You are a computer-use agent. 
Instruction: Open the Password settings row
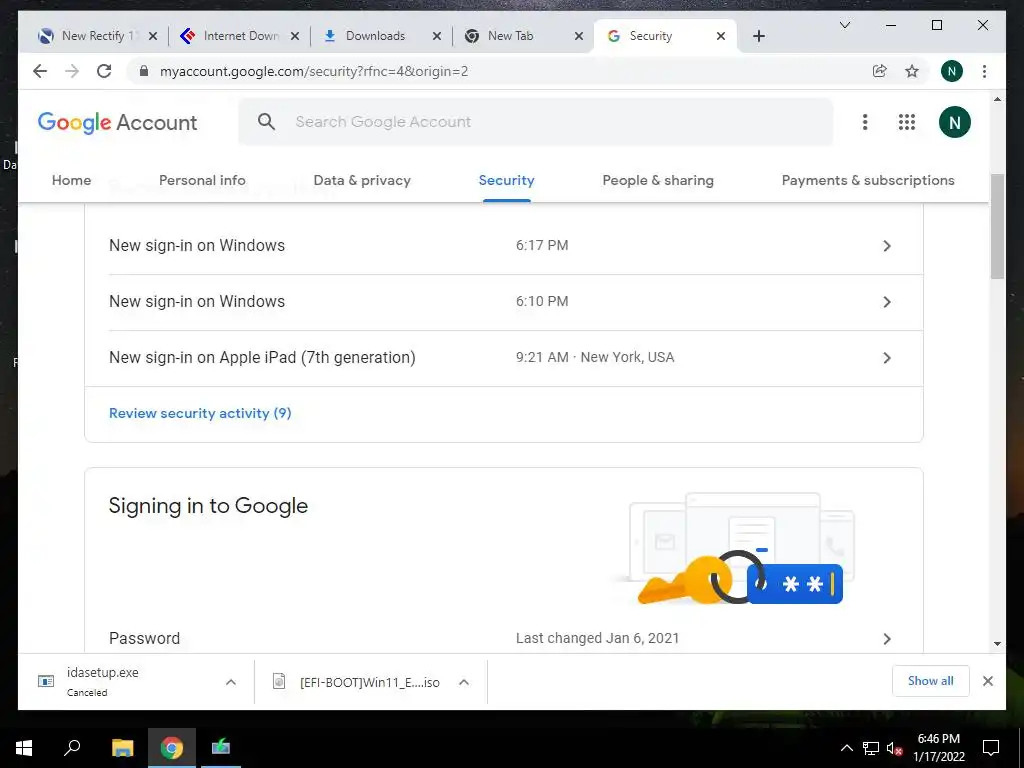click(x=504, y=638)
